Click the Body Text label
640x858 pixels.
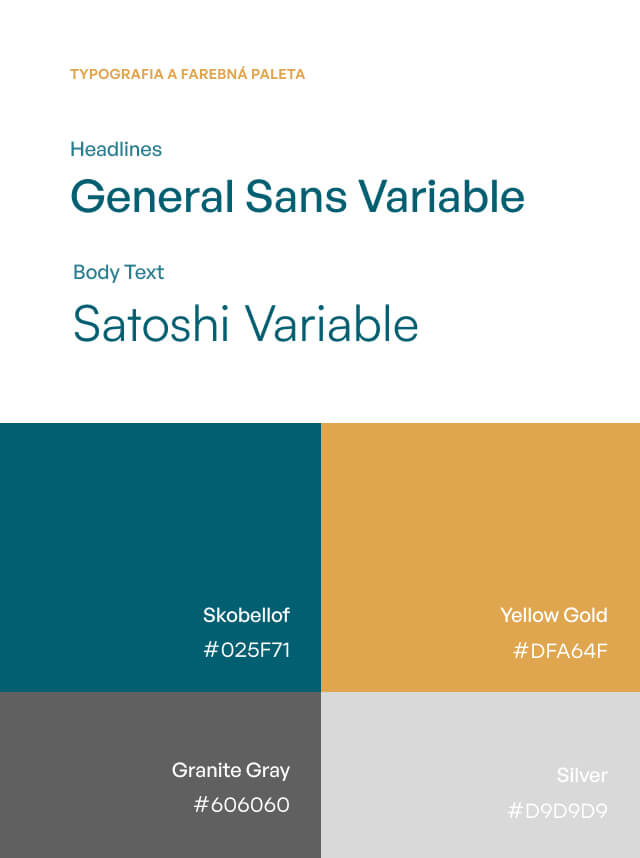point(119,272)
